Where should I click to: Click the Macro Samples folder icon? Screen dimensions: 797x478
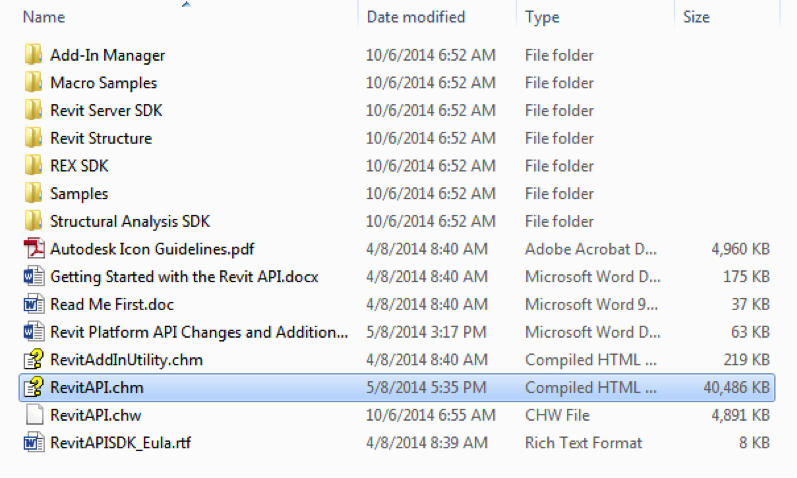coord(34,82)
